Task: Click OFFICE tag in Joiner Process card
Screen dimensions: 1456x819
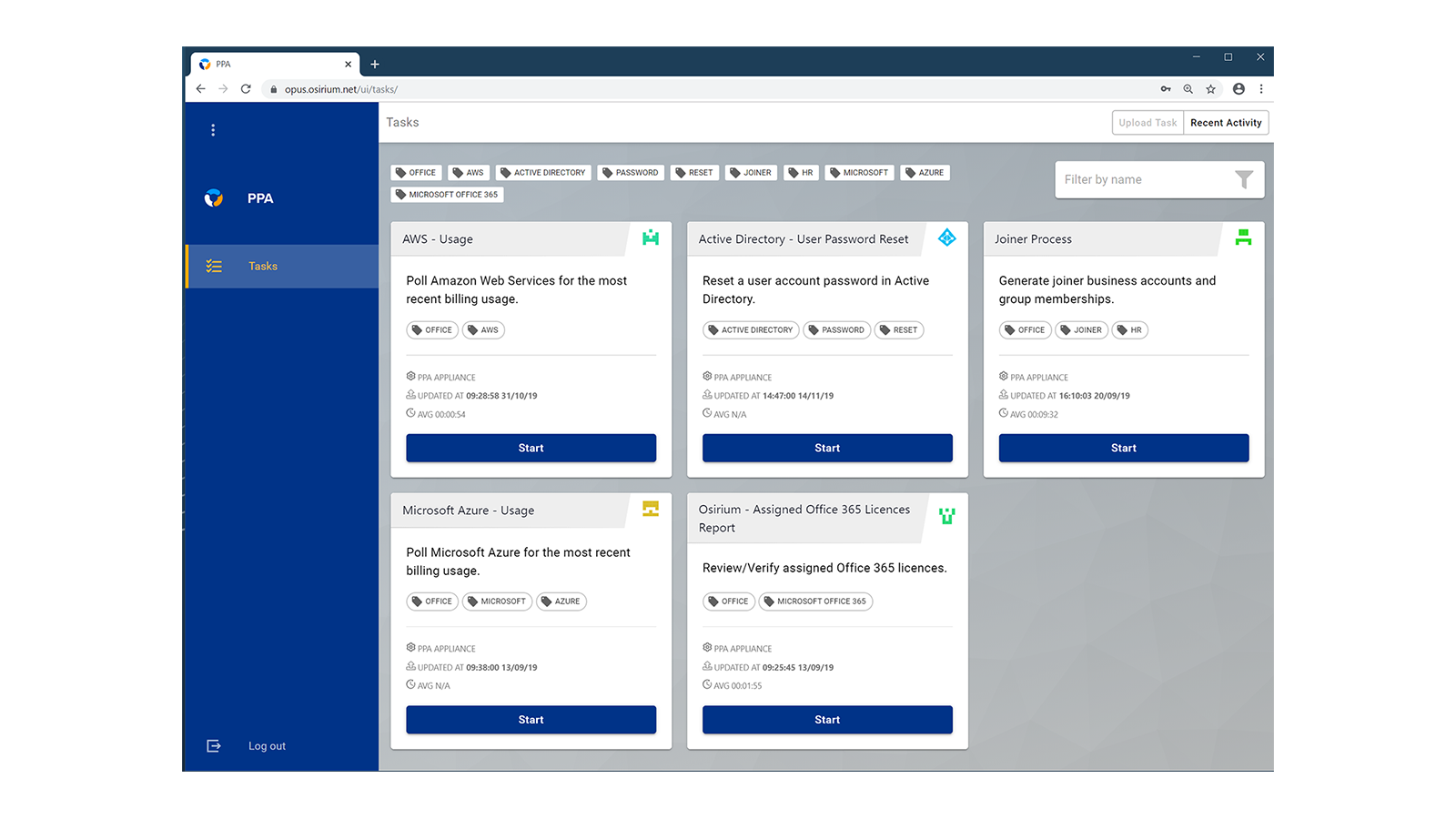Action: tap(1025, 330)
